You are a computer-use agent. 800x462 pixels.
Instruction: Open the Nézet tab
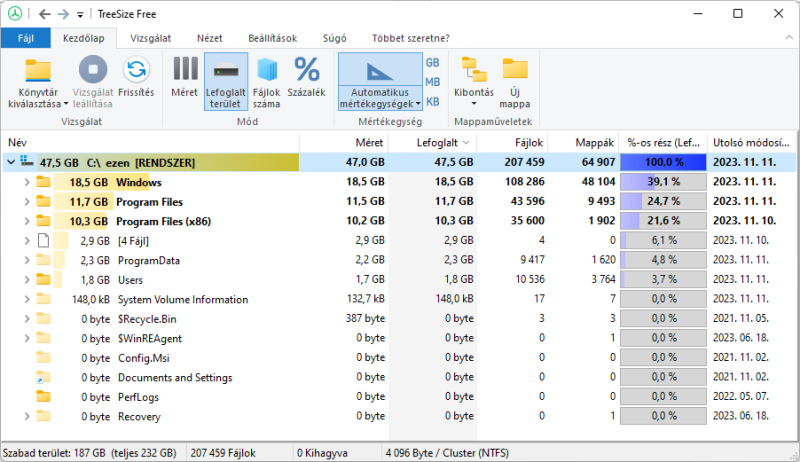(210, 38)
